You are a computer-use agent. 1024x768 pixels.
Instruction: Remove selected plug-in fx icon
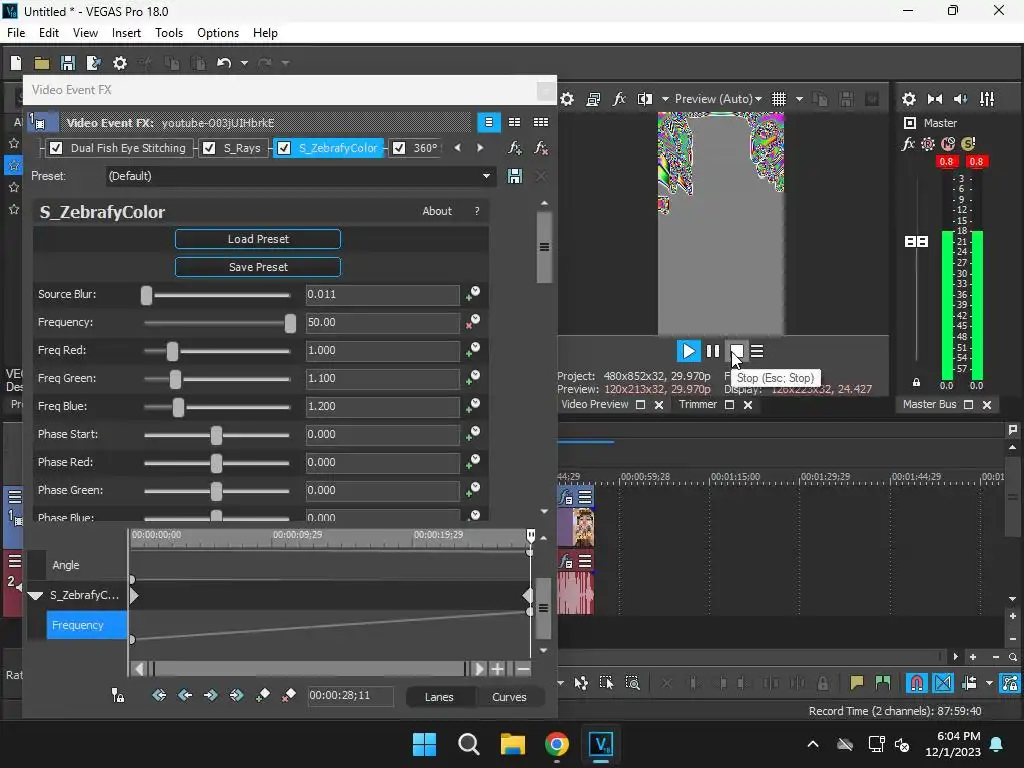[541, 148]
